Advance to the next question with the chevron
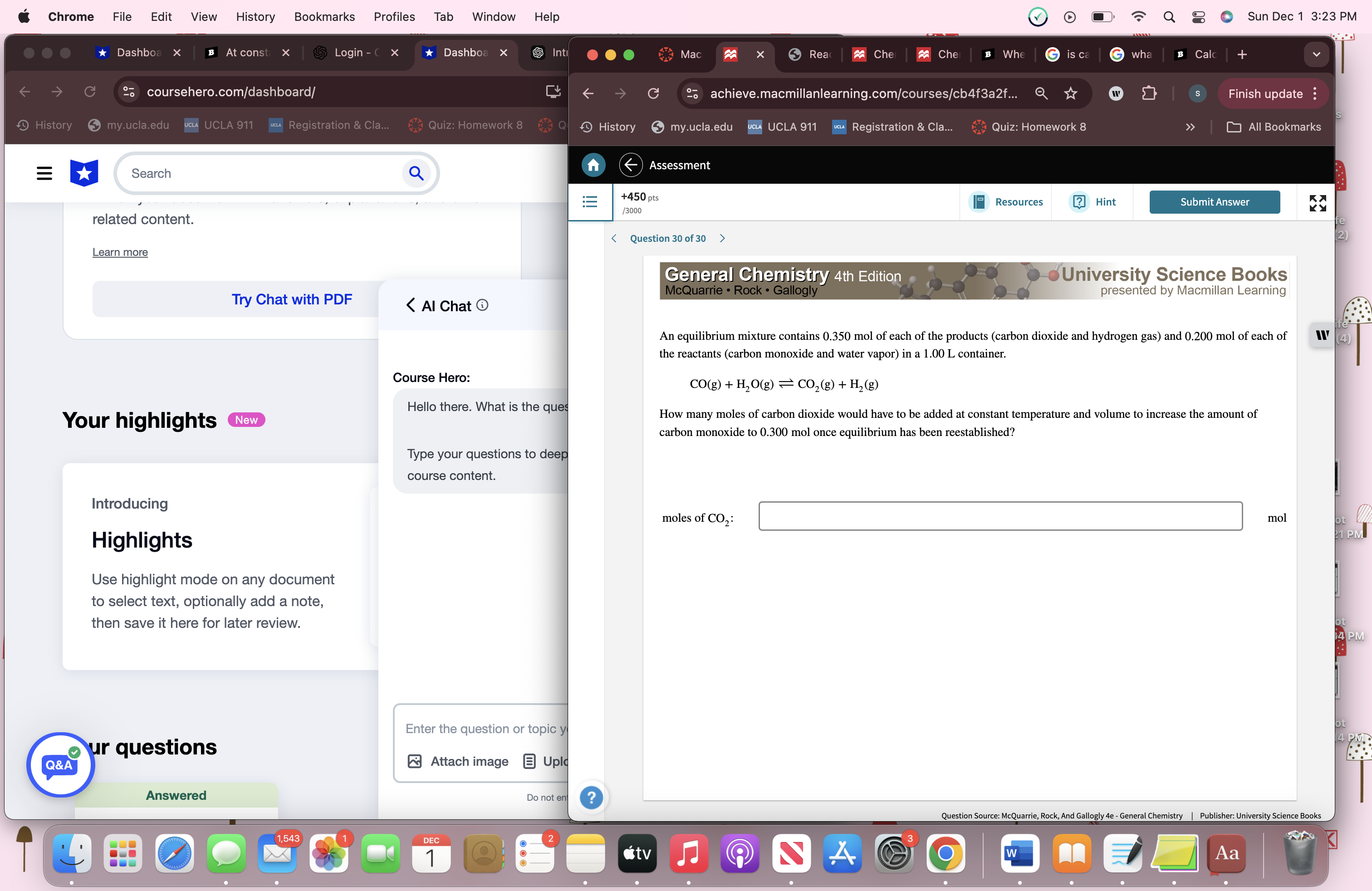1372x891 pixels. 722,238
